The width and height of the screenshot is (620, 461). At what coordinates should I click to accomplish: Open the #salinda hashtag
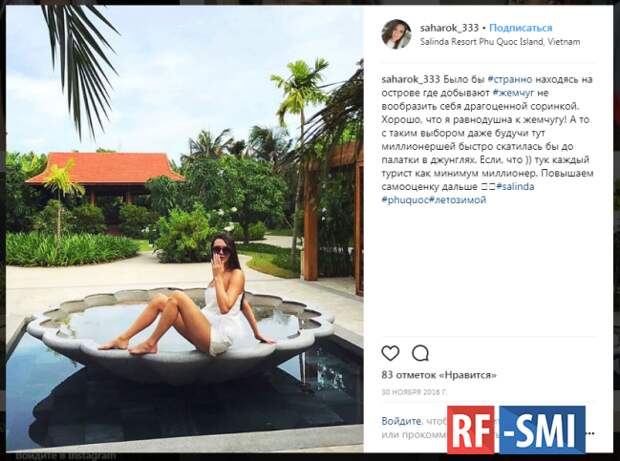[x=515, y=187]
